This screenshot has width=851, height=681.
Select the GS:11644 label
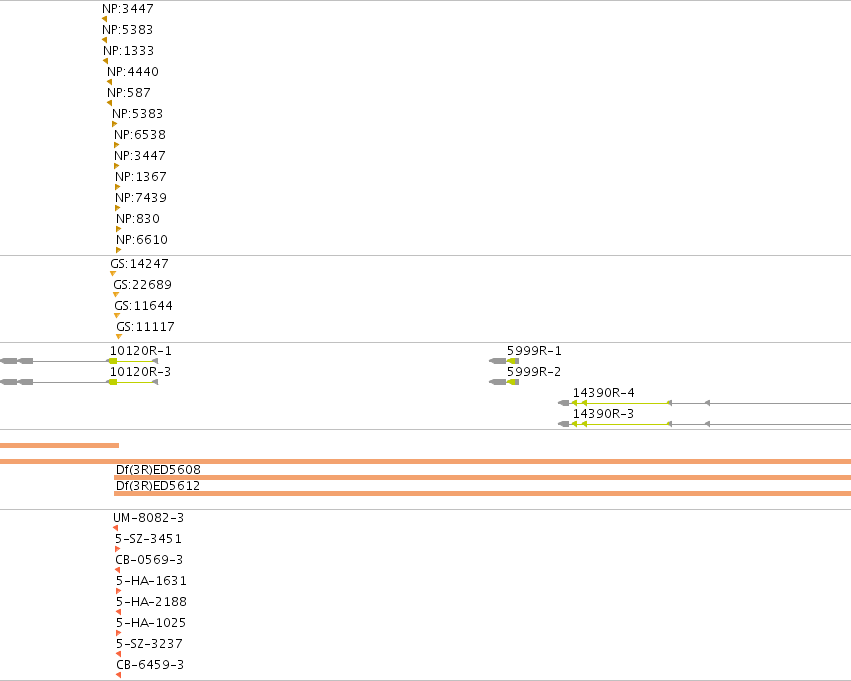point(144,306)
